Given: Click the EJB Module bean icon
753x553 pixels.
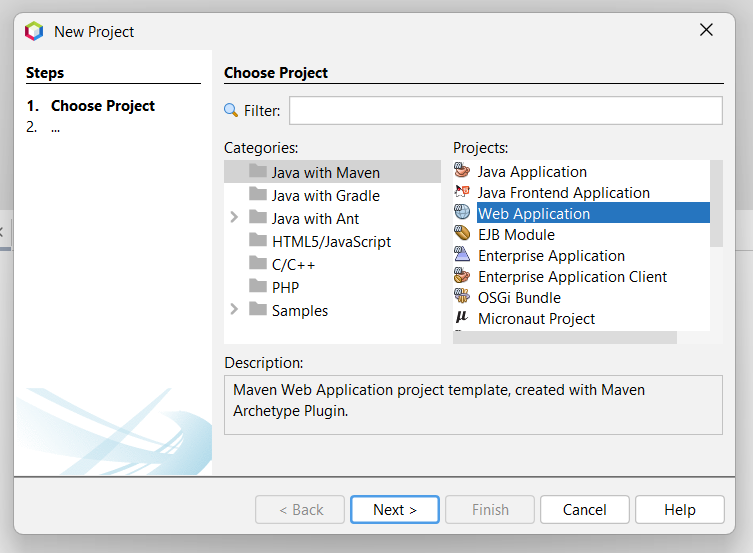Looking at the screenshot, I should [462, 233].
